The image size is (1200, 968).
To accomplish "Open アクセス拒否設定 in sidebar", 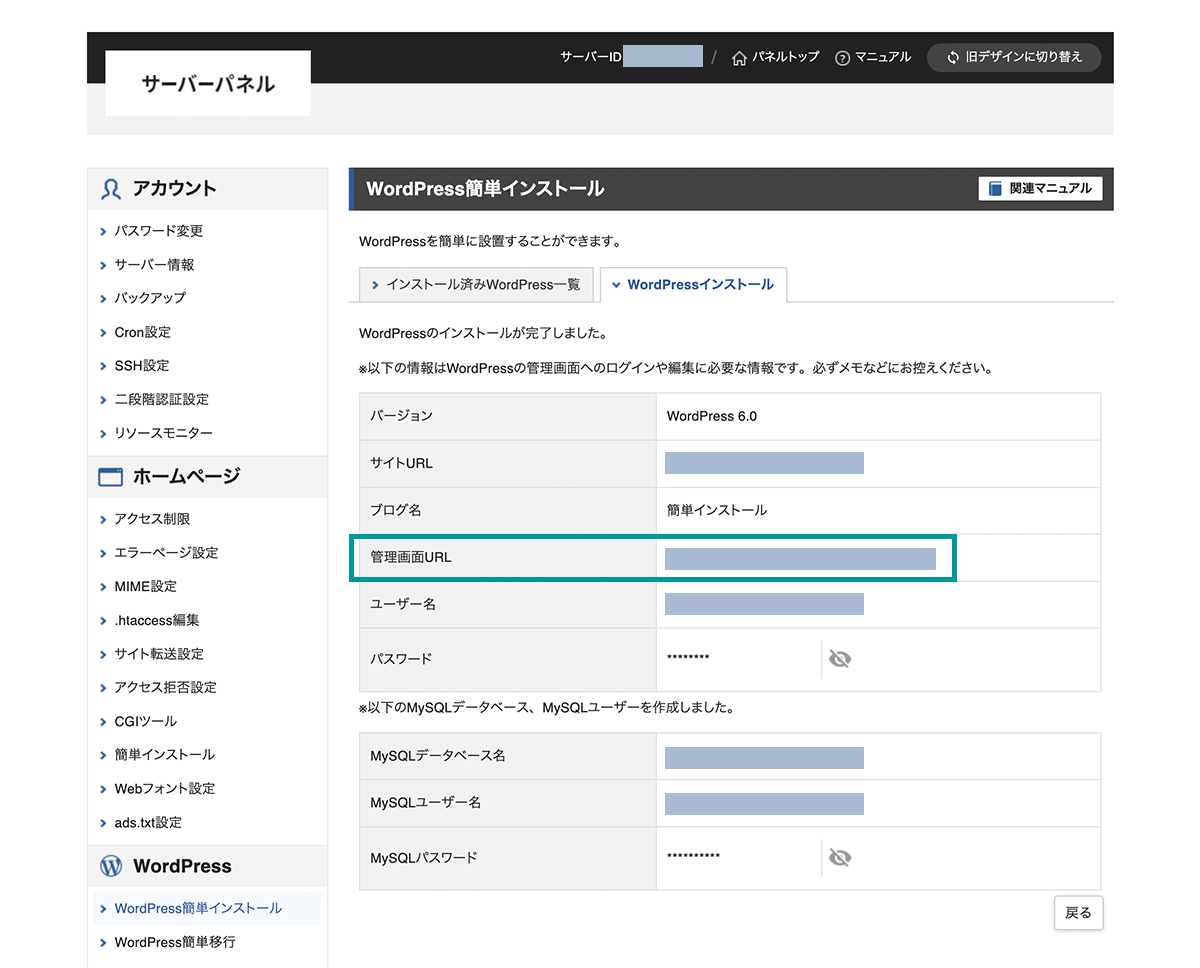I will (x=166, y=687).
